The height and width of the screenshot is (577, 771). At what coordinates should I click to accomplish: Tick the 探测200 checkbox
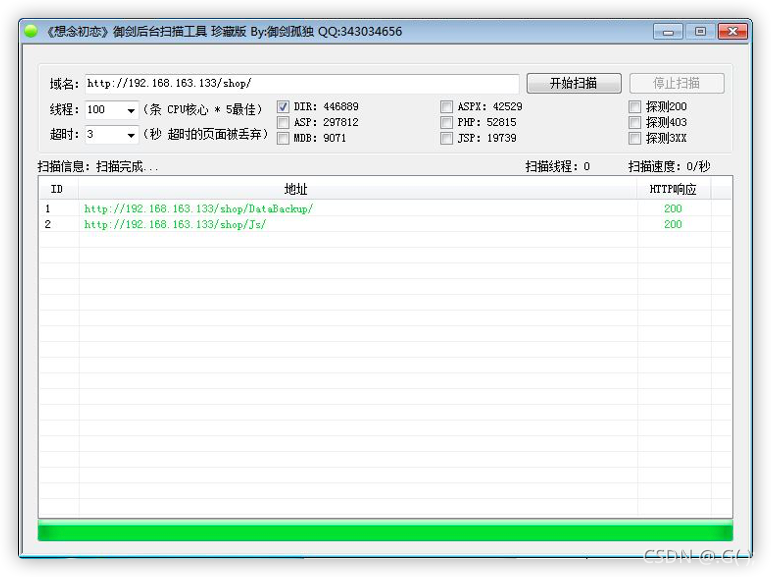(635, 106)
